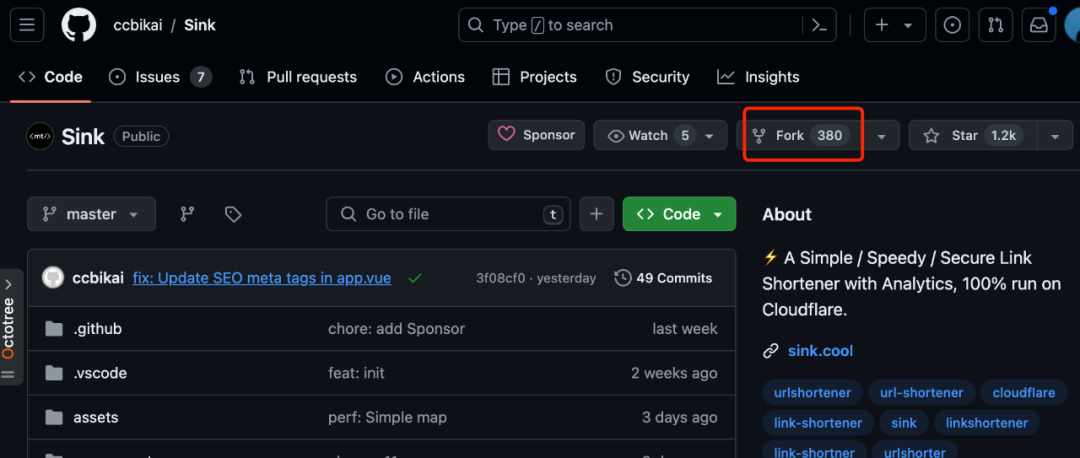
Task: Open the ccbikai commit author link
Action: (98, 278)
